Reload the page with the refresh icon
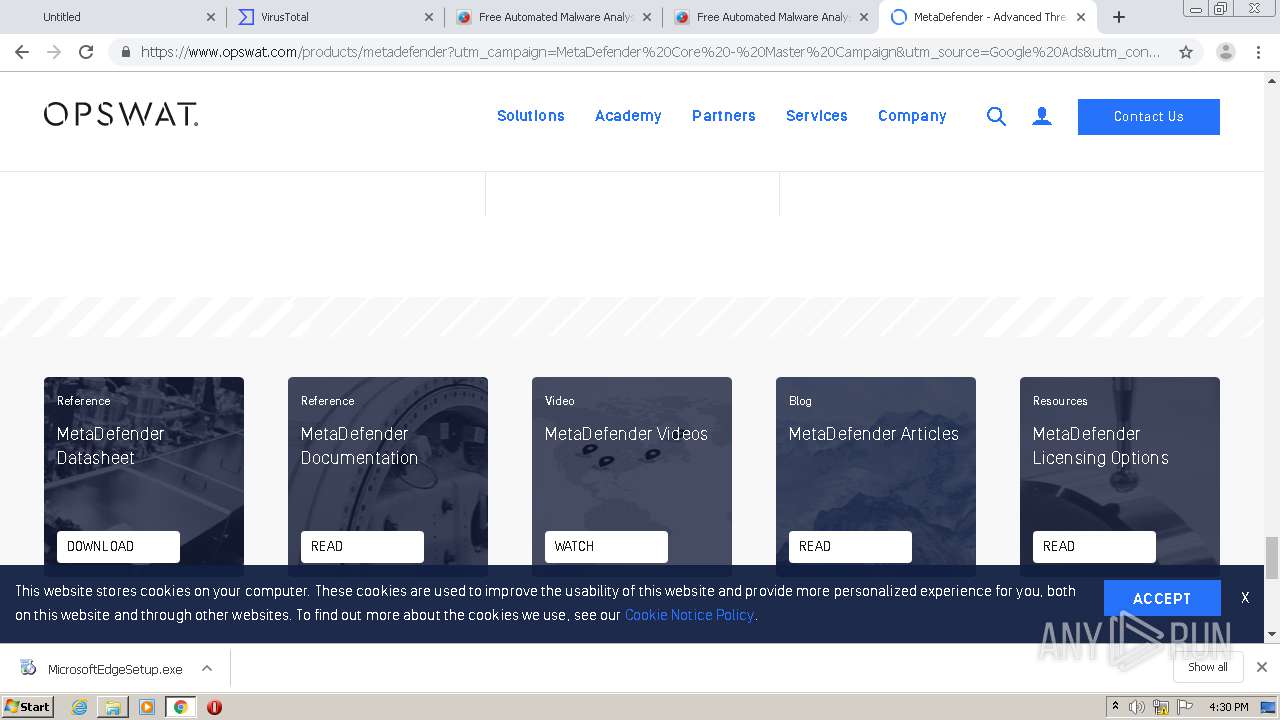The width and height of the screenshot is (1280, 720). pyautogui.click(x=86, y=52)
